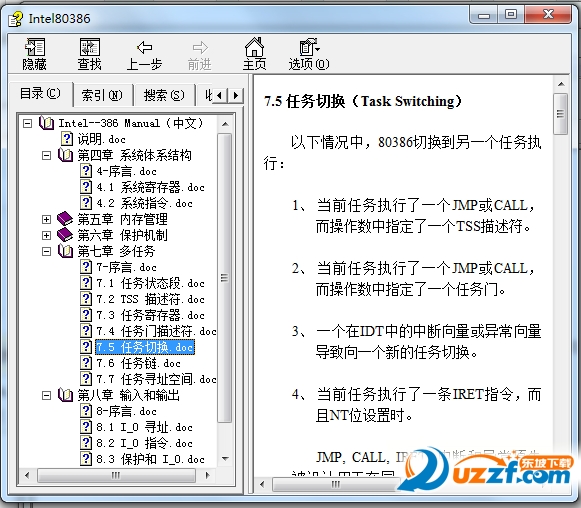Click the closed book icon of 第五章 内存管理
The height and width of the screenshot is (508, 581).
click(65, 219)
